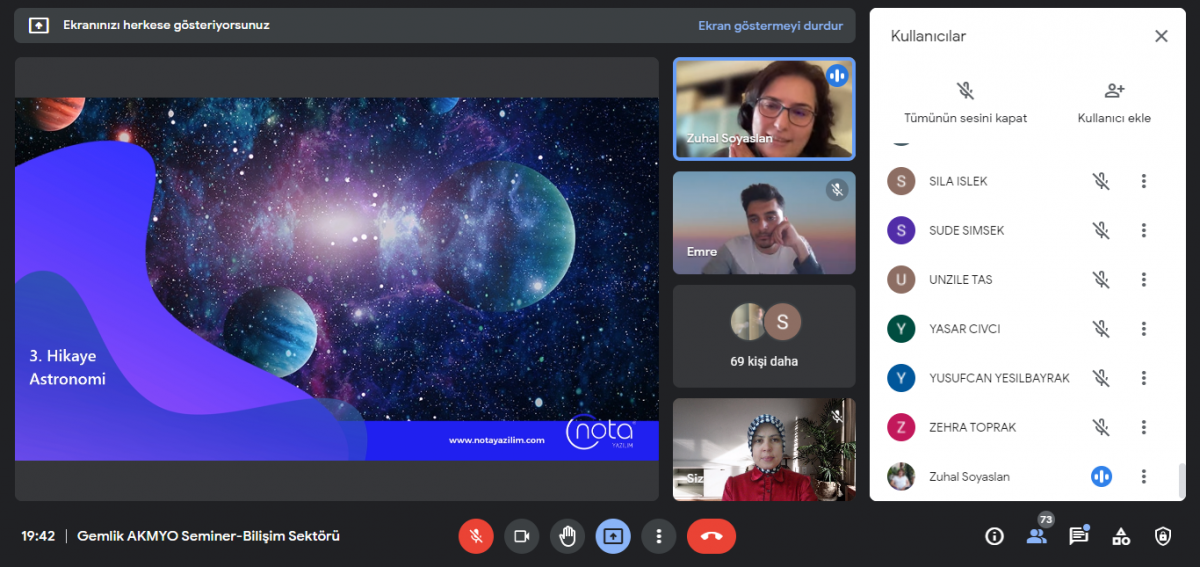Select Emre video tile
Viewport: 1200px width, 567px height.
(x=764, y=223)
